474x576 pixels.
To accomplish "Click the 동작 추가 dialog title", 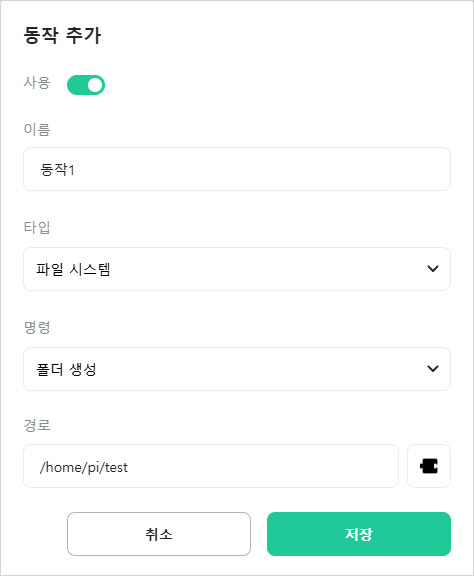I will [62, 36].
